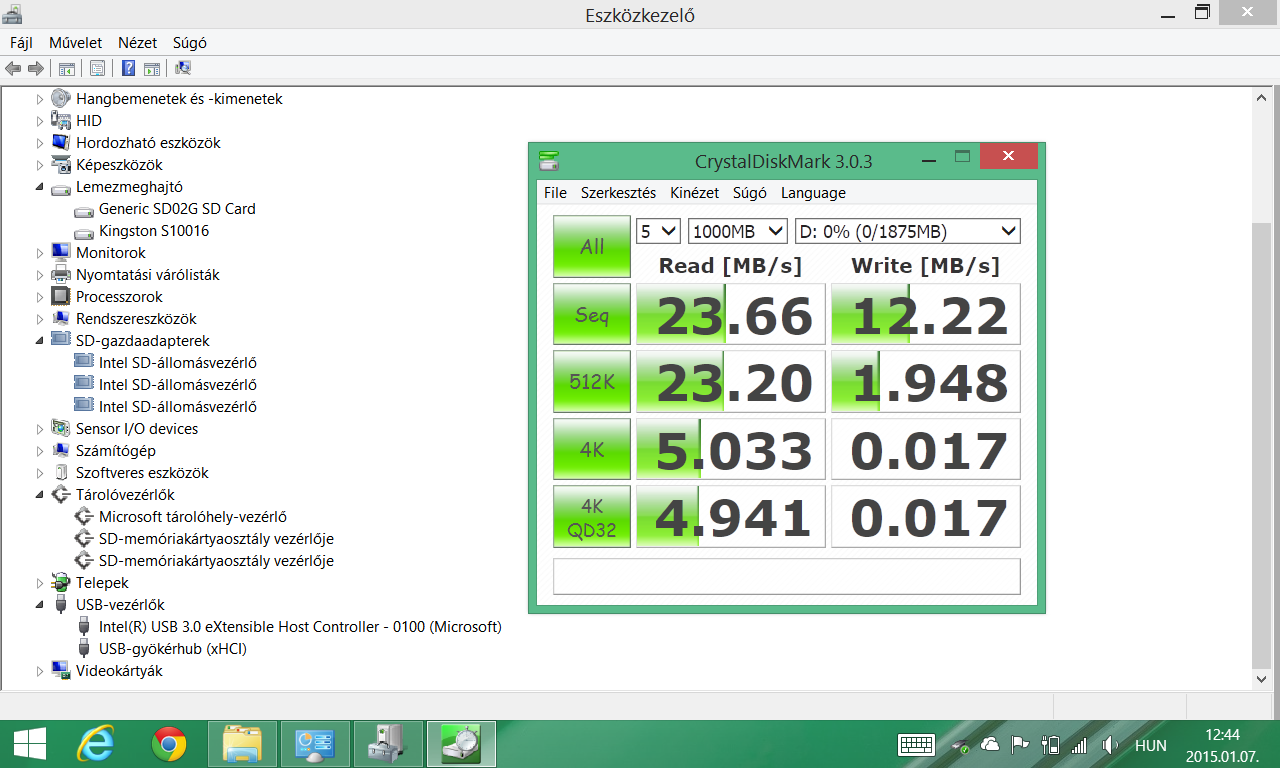1280x768 pixels.
Task: Open Properties via the toolbar icon
Action: click(97, 69)
